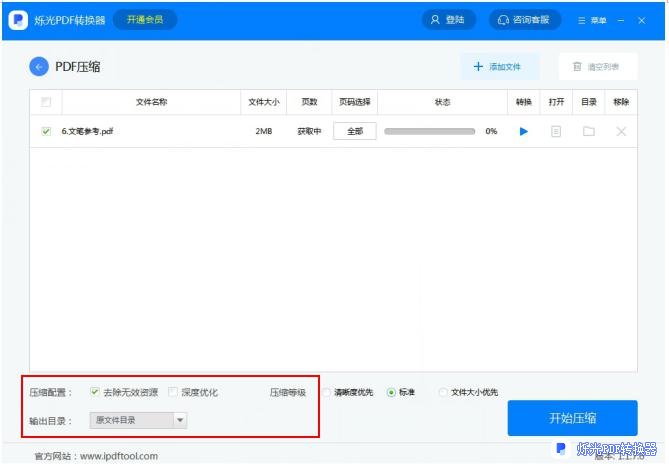Image resolution: width=669 pixels, height=468 pixels.
Task: Expand the 原文件目录 output directory dropdown
Action: (138, 421)
